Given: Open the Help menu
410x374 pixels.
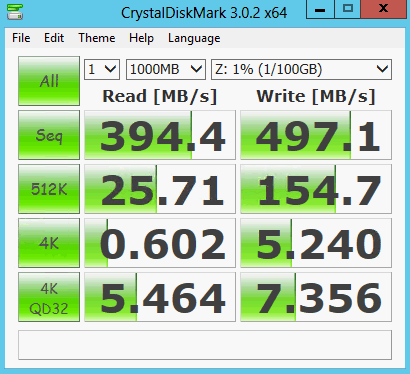Looking at the screenshot, I should pos(141,38).
